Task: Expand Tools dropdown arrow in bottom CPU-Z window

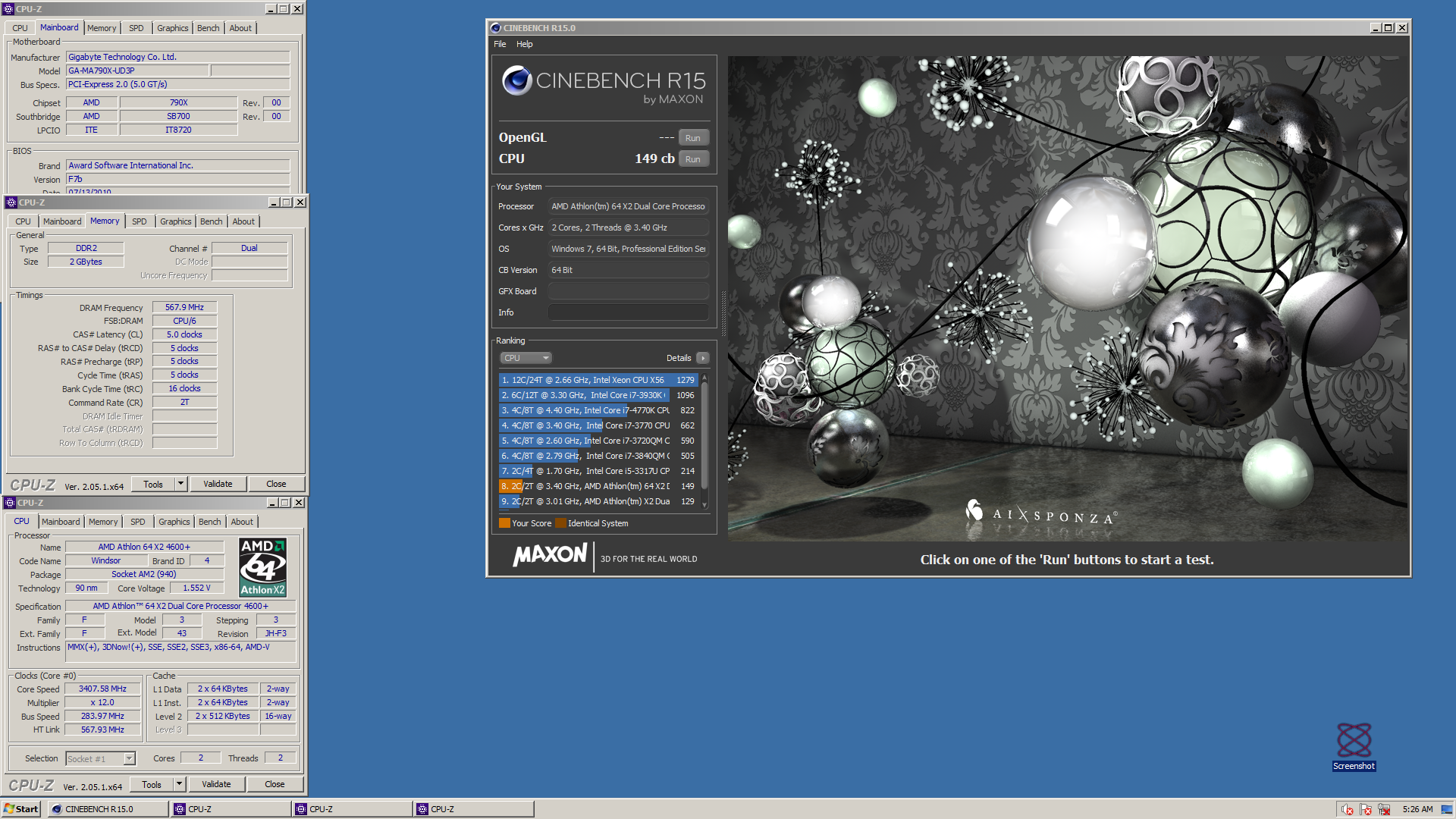Action: pos(179,784)
